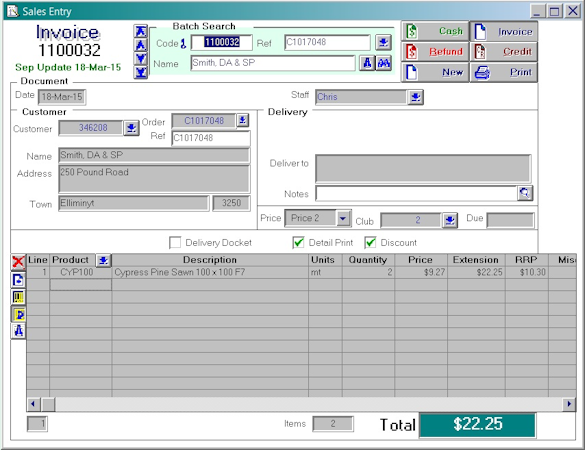Viewport: 585px width, 450px height.
Task: Click the Invoice button
Action: [x=504, y=31]
